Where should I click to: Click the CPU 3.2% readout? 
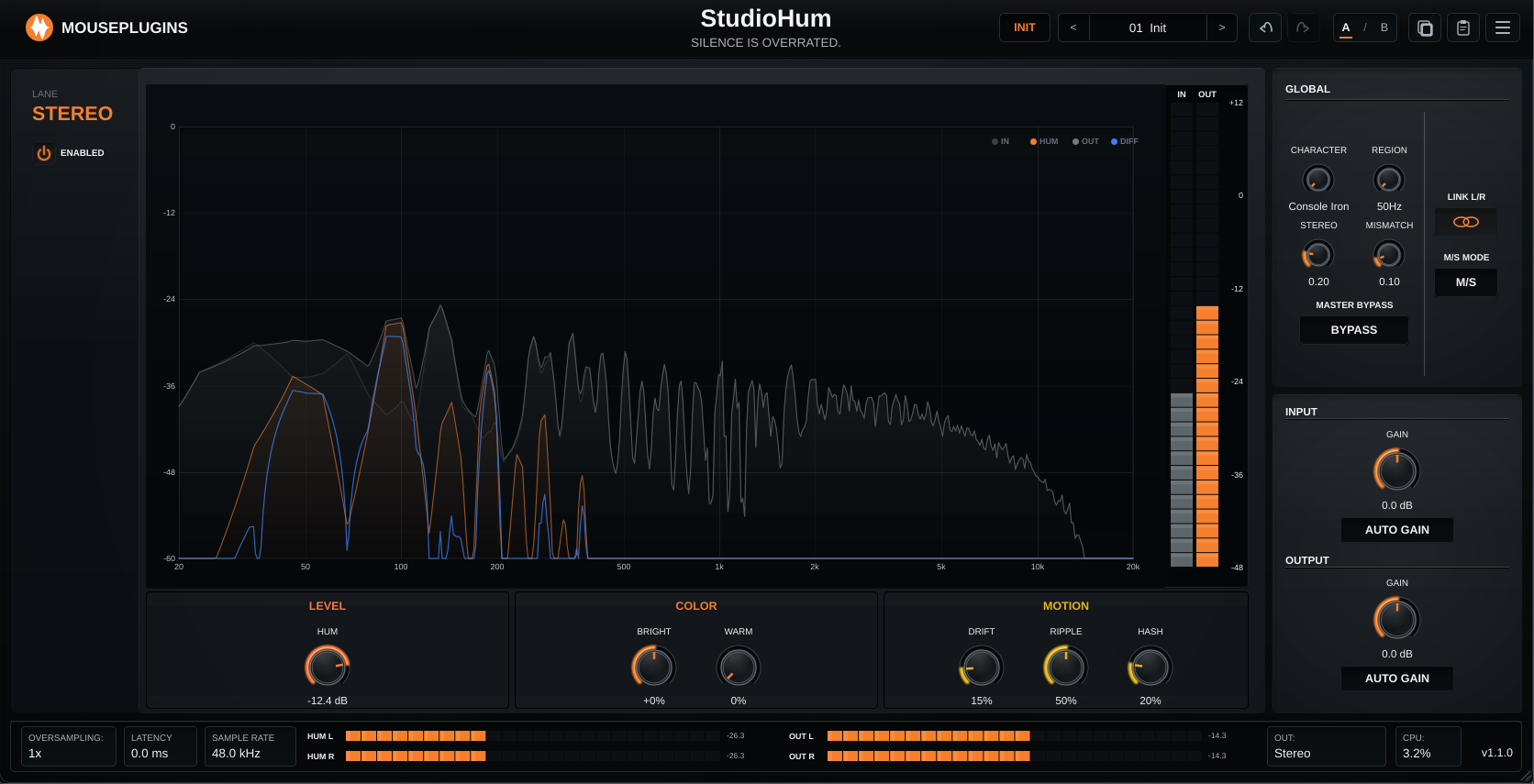[x=1428, y=746]
